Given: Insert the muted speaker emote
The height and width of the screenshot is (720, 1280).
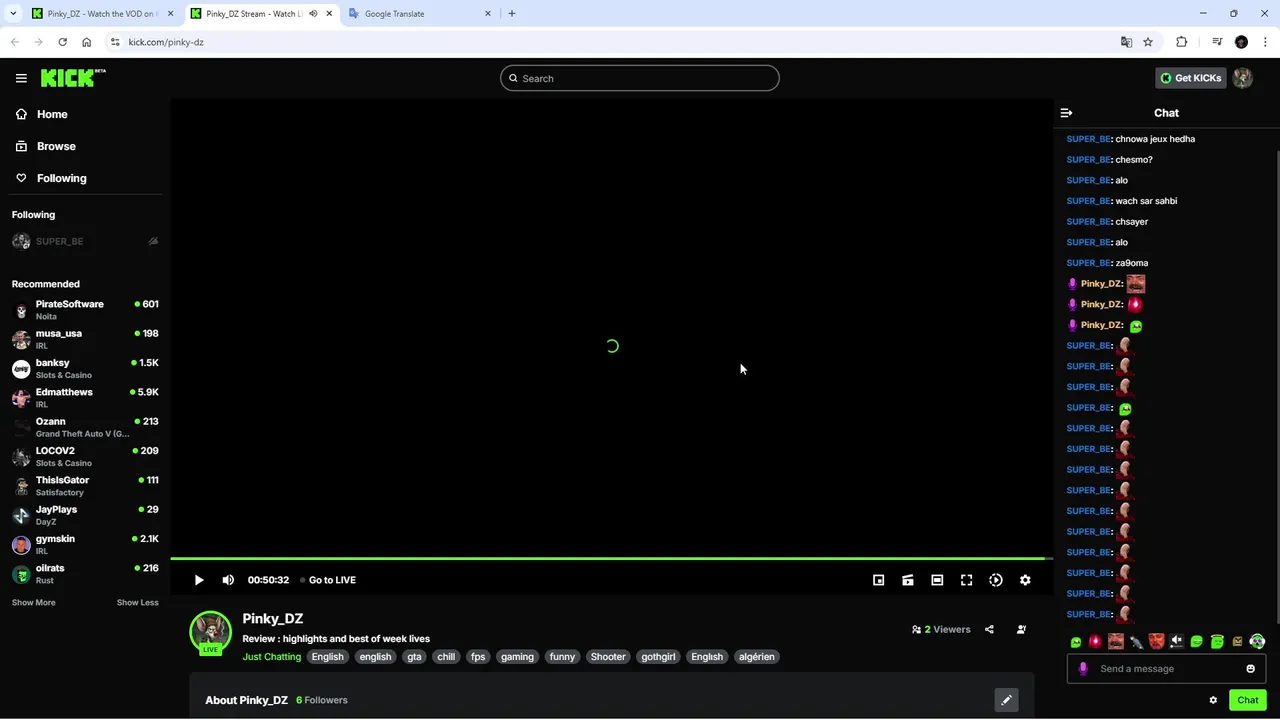Looking at the screenshot, I should click(x=1176, y=641).
